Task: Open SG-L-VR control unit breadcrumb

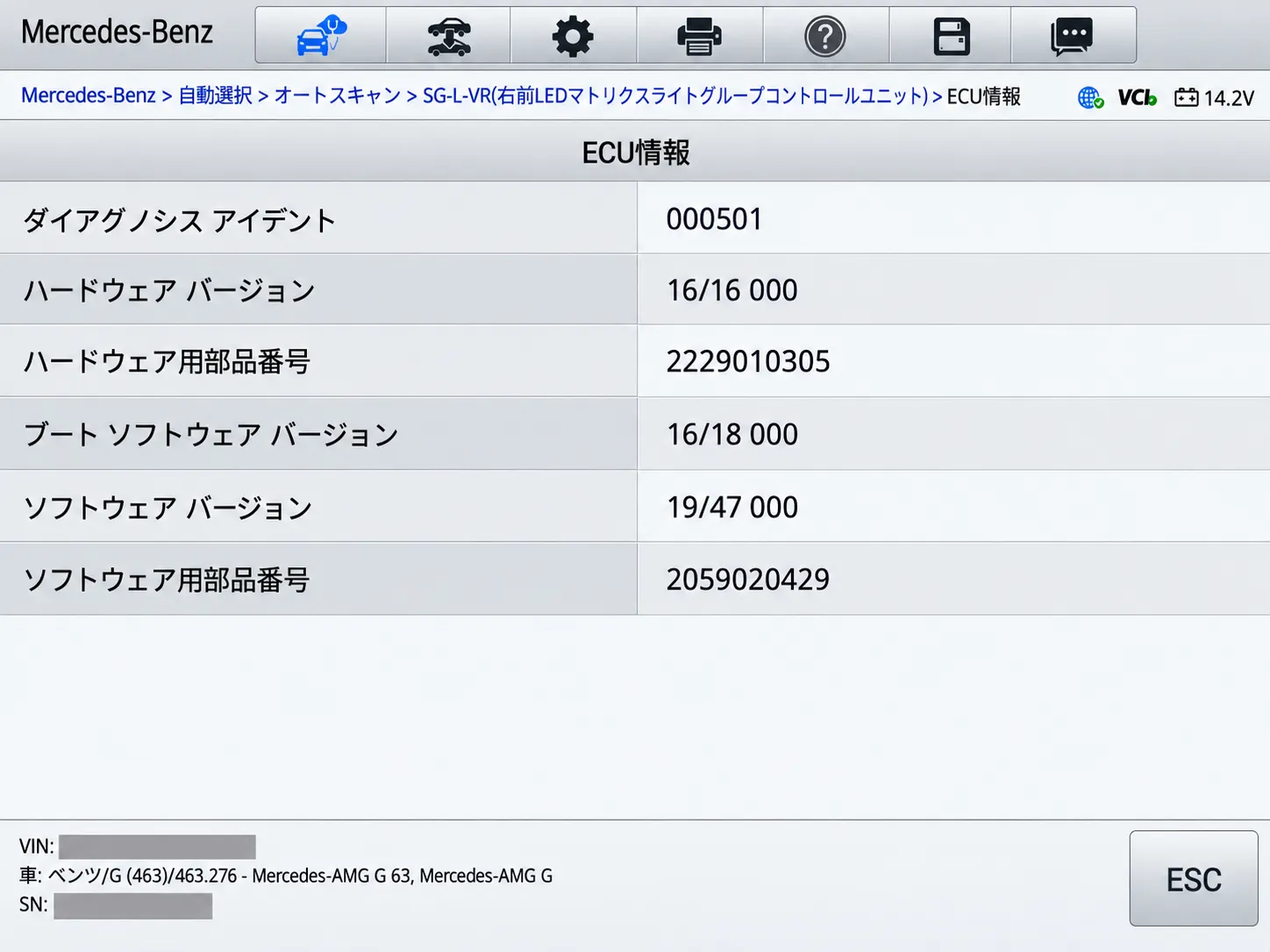Action: point(675,96)
